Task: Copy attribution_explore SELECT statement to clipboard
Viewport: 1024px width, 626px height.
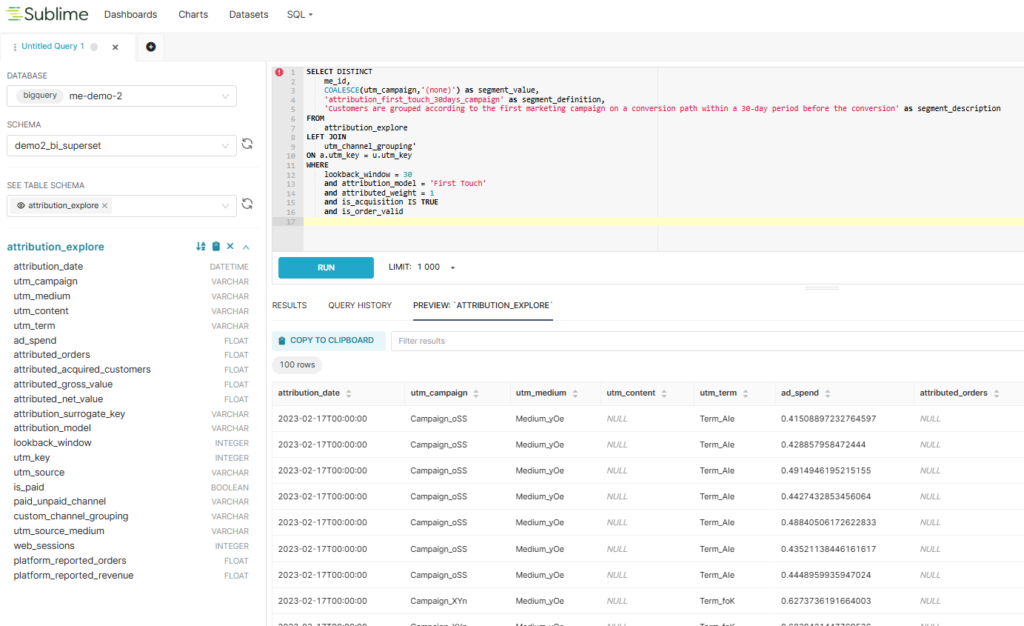Action: point(215,247)
